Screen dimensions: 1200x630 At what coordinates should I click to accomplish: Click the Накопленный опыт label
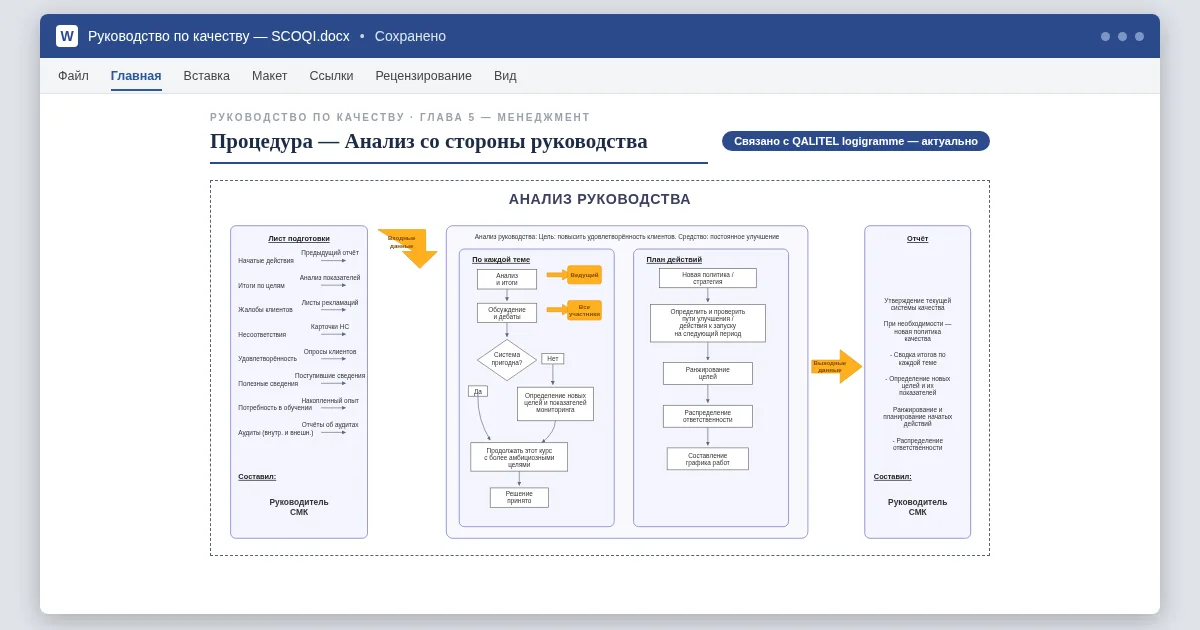coord(330,400)
